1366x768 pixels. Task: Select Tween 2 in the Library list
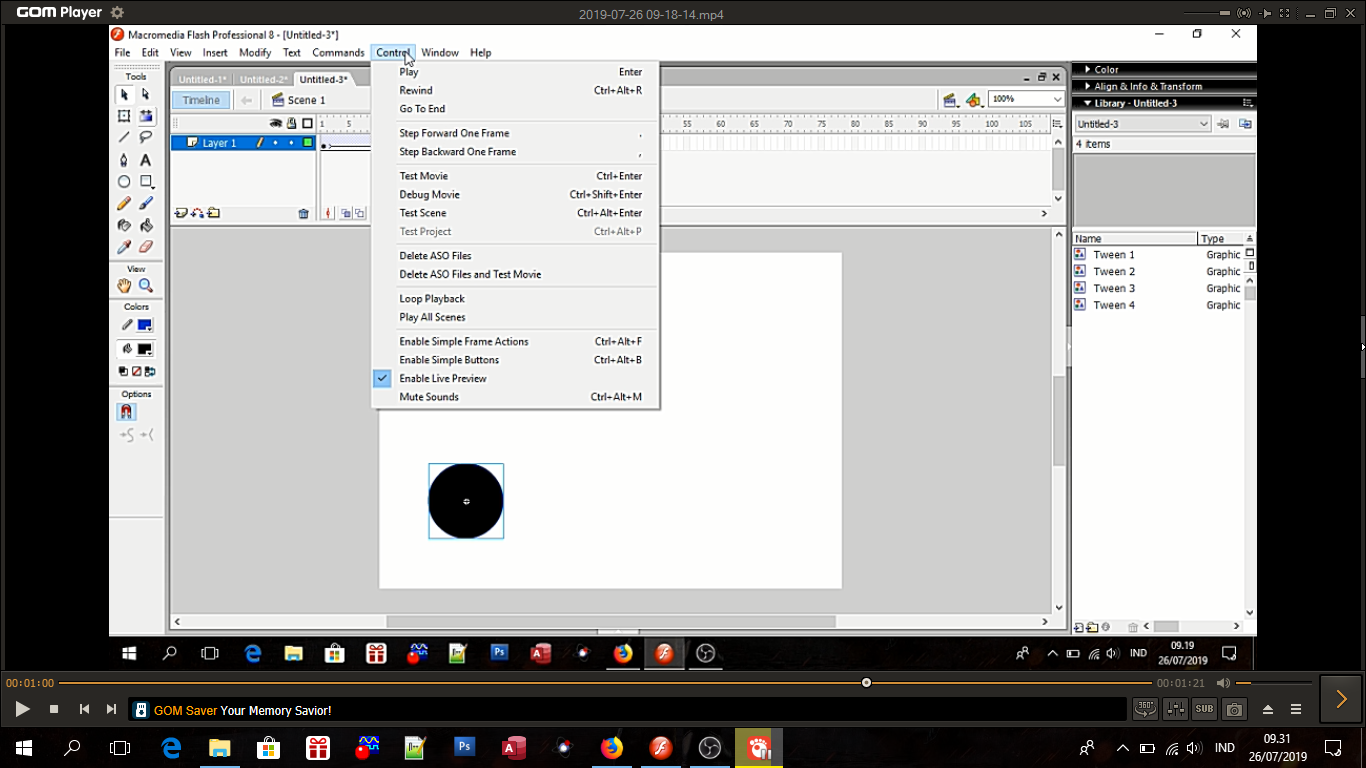coord(1113,271)
